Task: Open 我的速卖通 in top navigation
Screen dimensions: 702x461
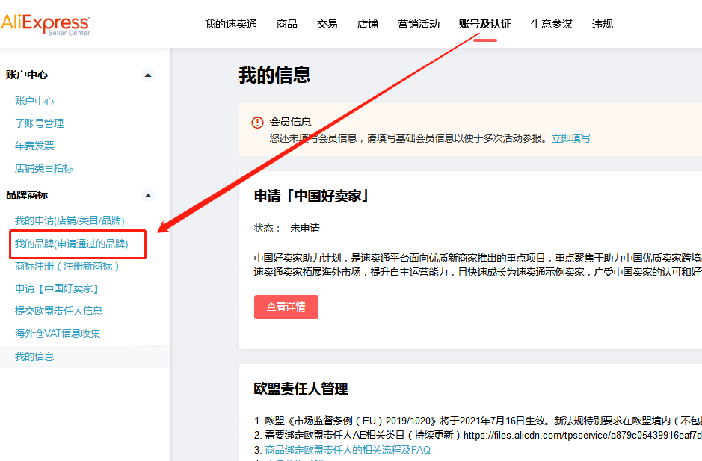Action: coord(230,23)
